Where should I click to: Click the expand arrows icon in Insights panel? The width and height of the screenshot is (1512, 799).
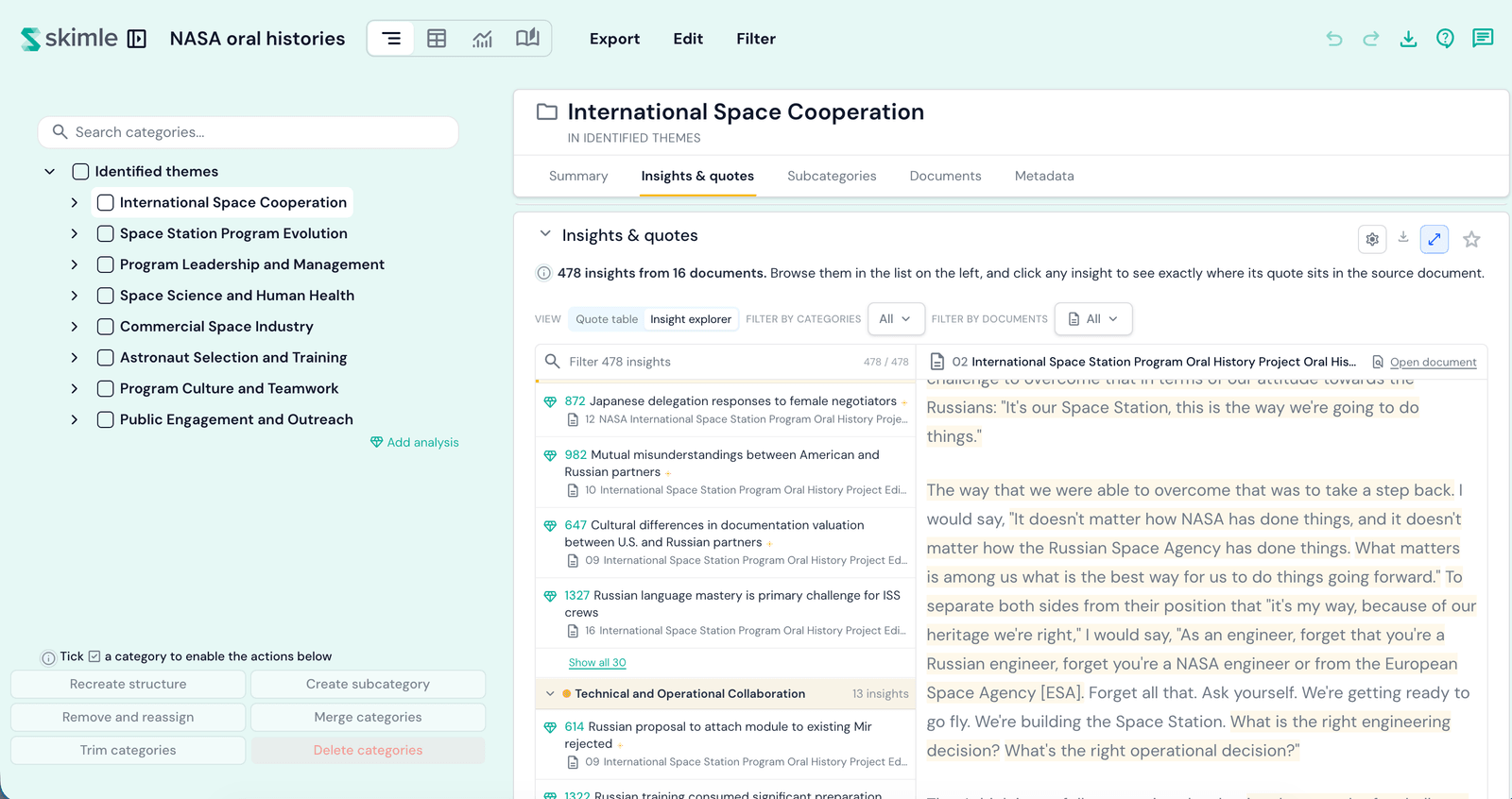(1435, 239)
